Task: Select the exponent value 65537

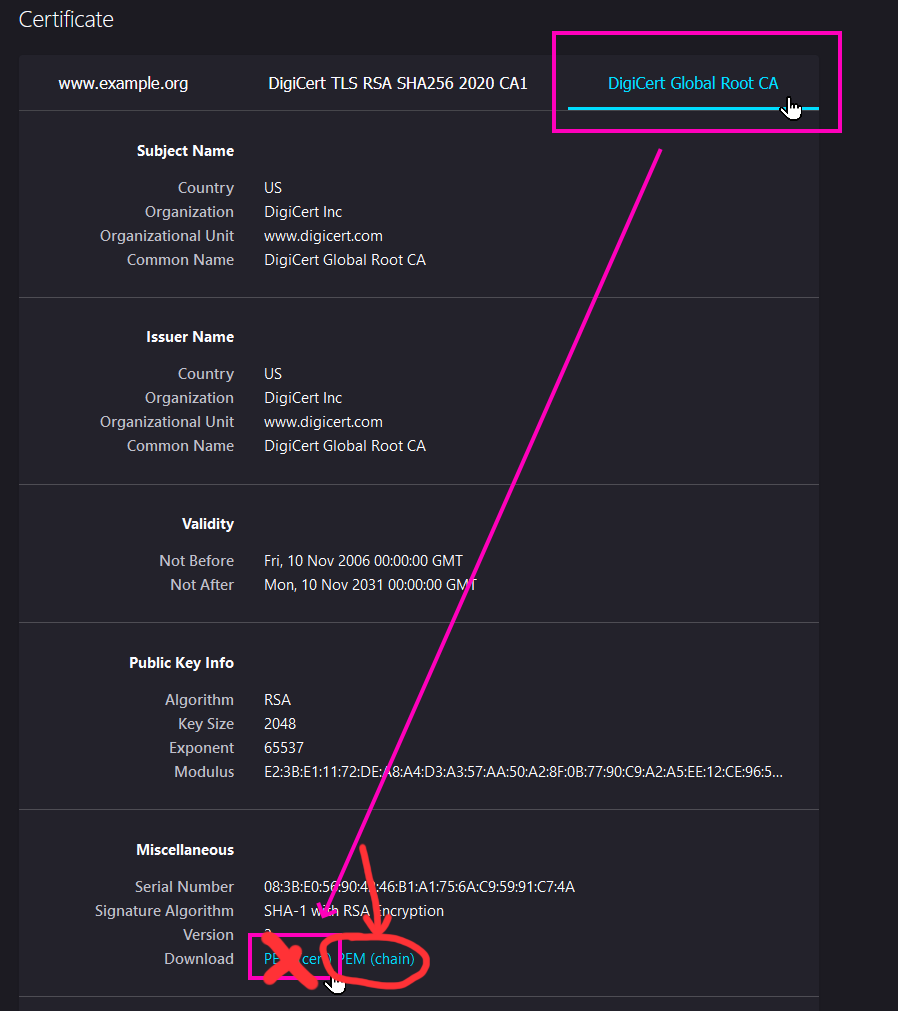Action: click(x=284, y=748)
